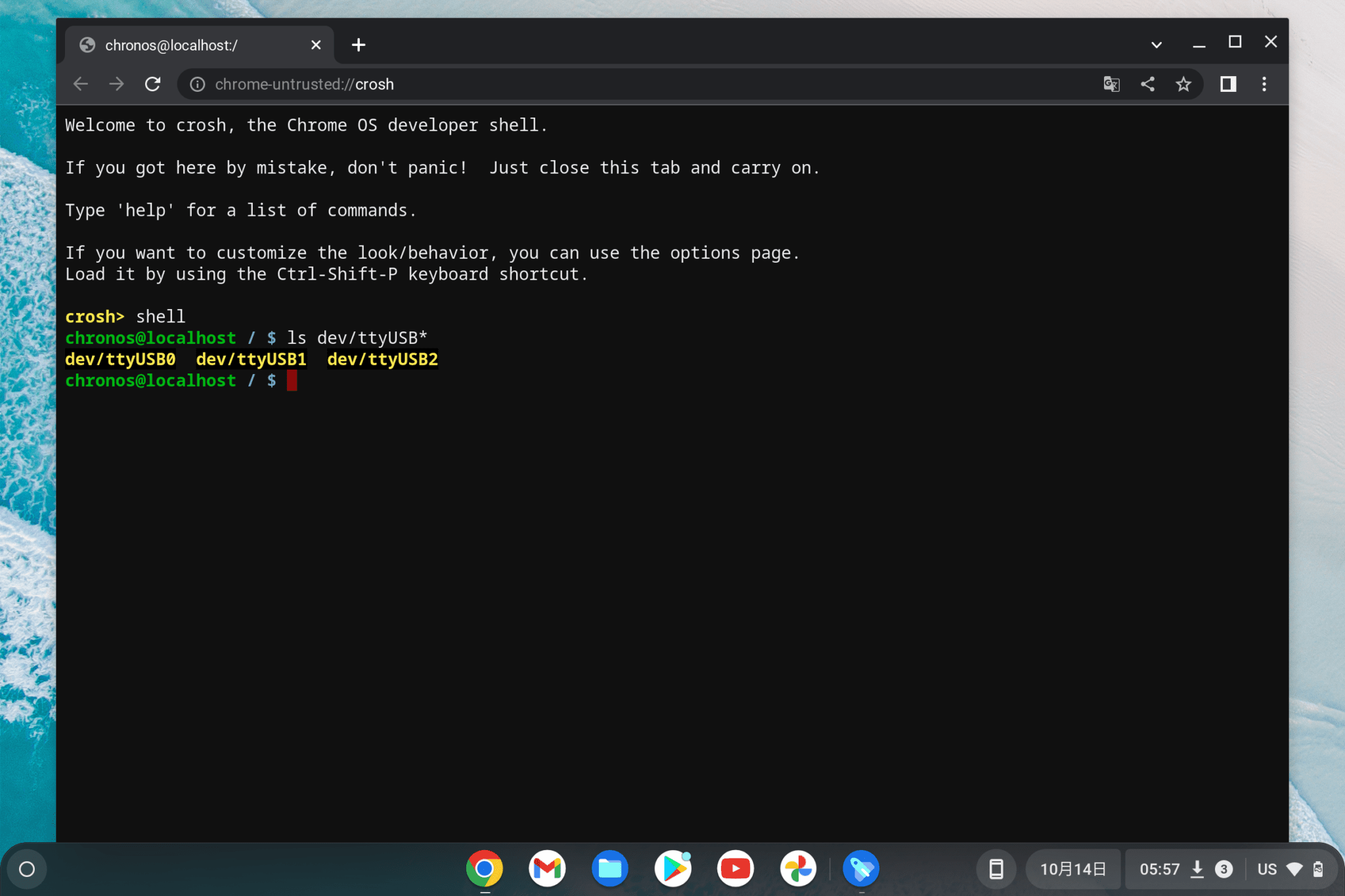
Task: Click the site information icon in address bar
Action: pos(197,84)
